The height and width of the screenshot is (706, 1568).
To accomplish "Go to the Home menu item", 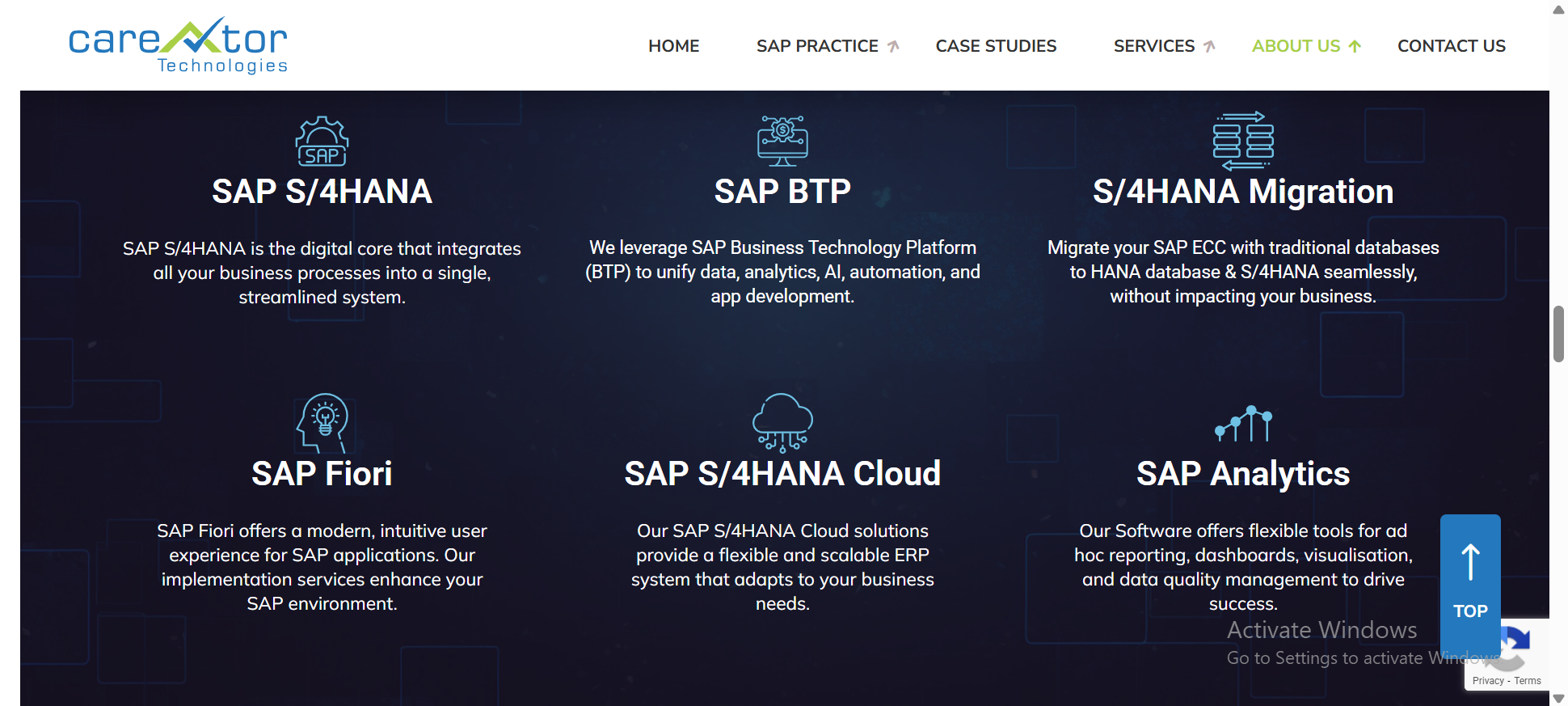I will click(673, 46).
